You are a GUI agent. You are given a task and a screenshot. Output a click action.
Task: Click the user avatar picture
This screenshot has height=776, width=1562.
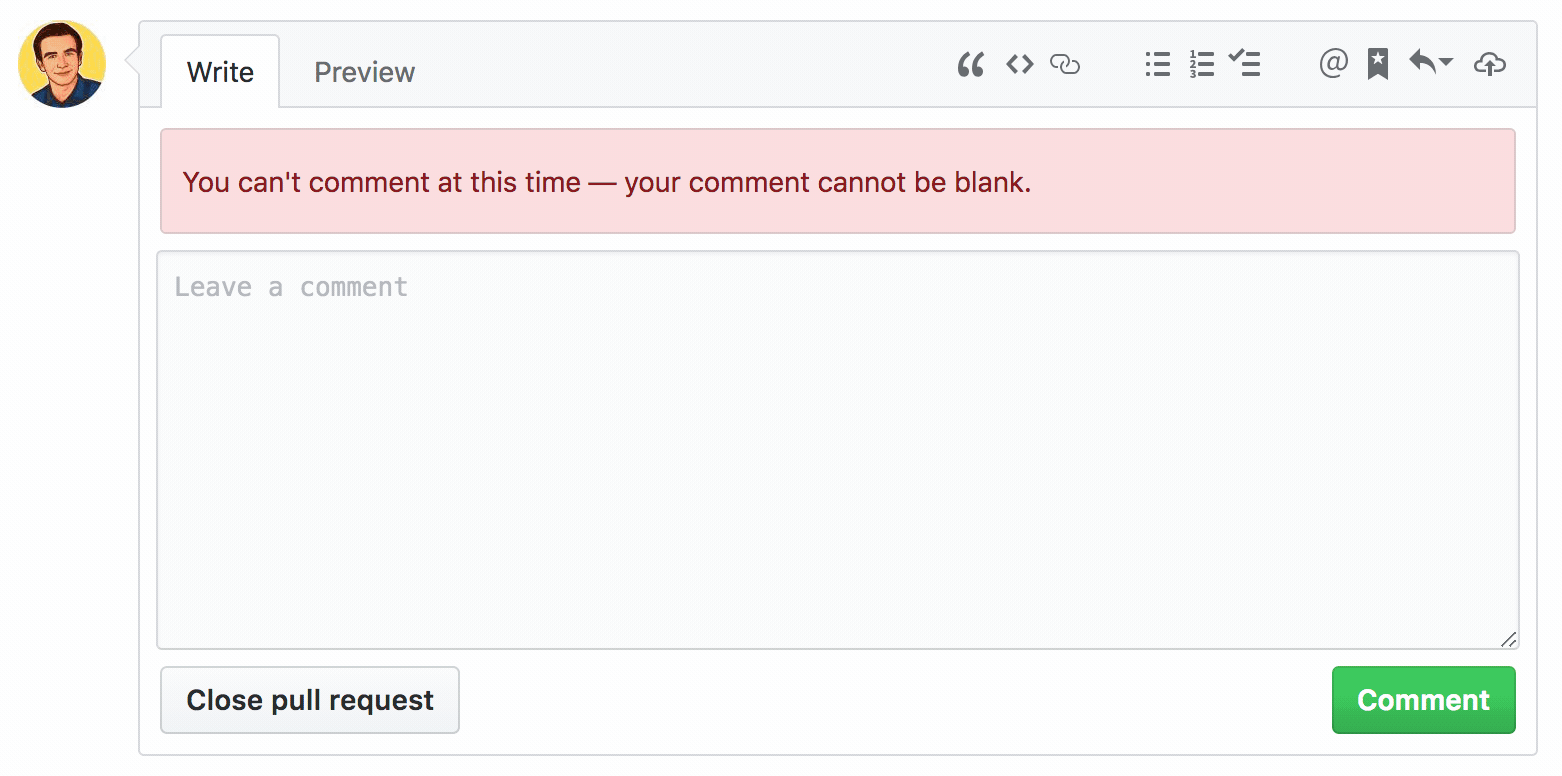tap(62, 63)
